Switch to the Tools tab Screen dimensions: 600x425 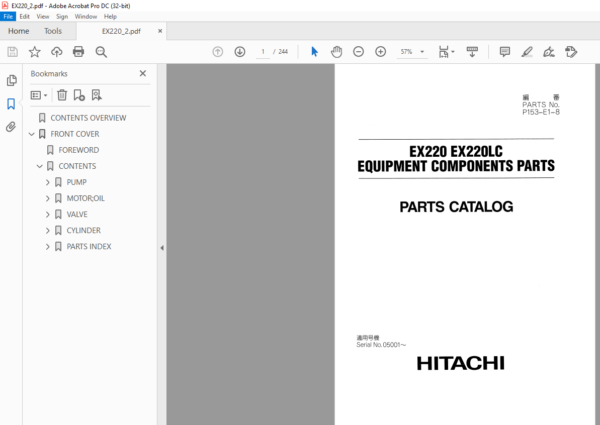tap(53, 31)
